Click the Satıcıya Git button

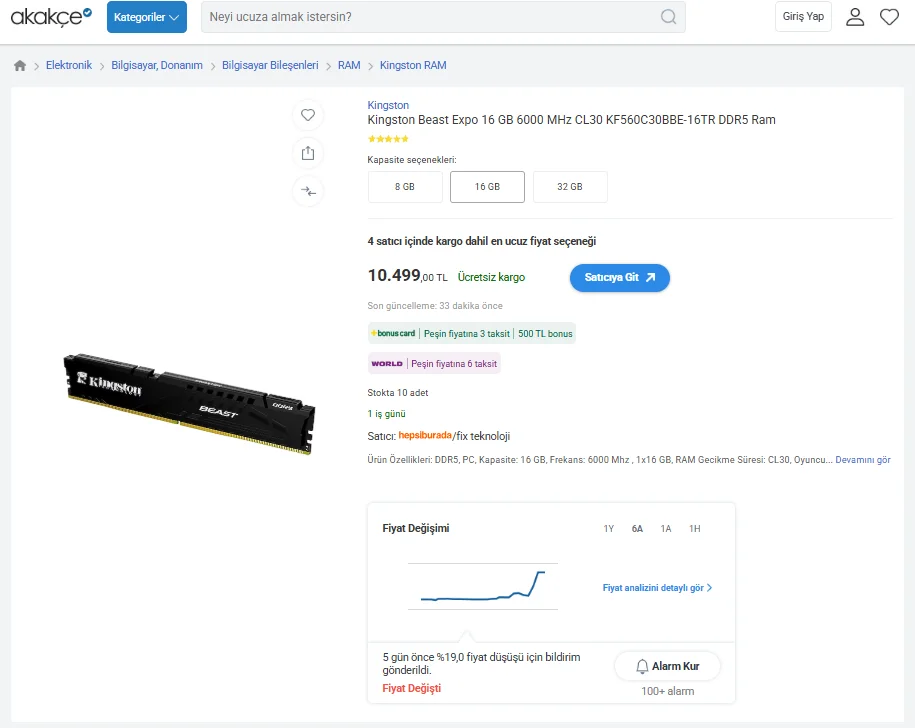point(620,278)
